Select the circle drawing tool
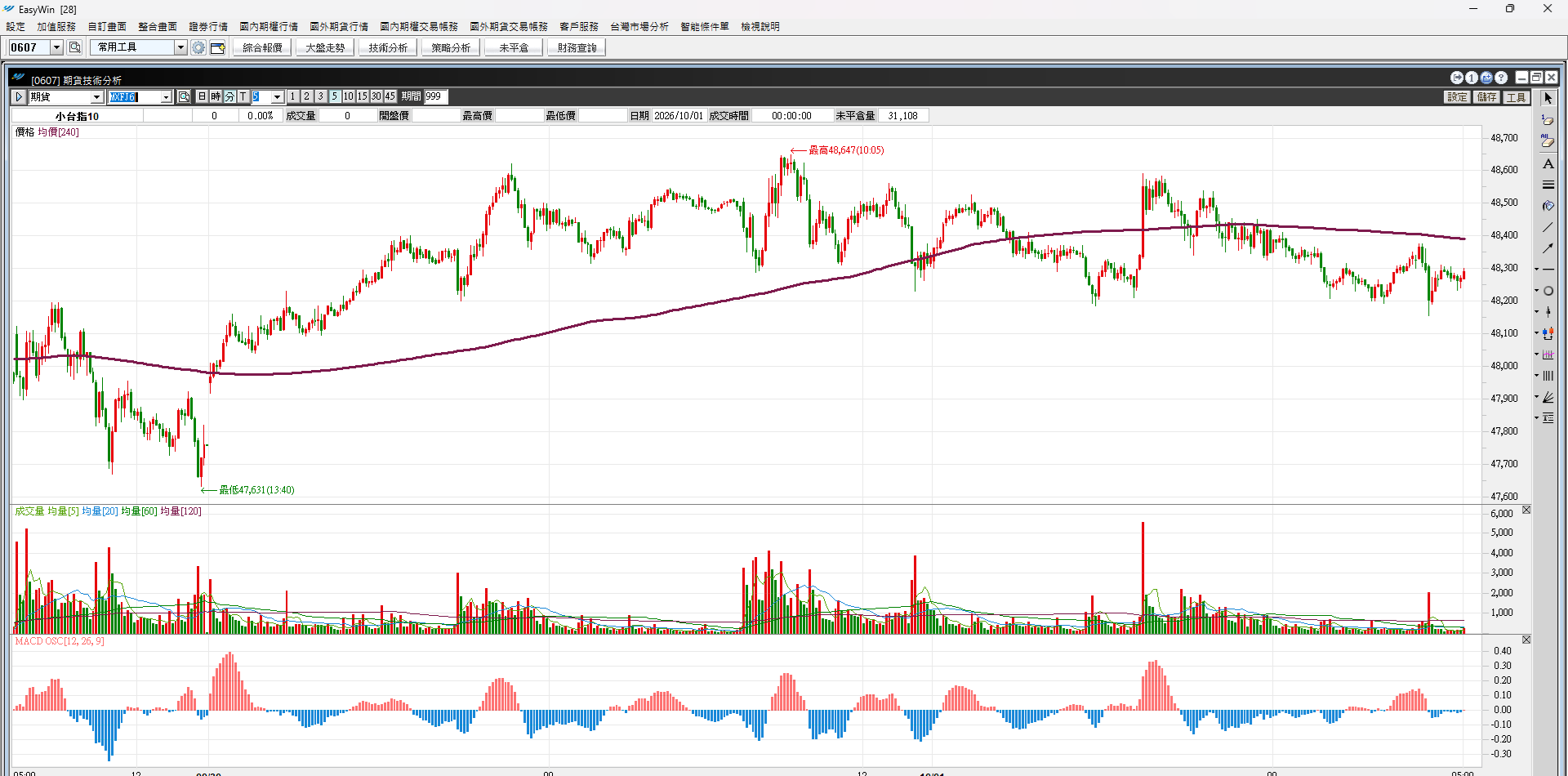The height and width of the screenshot is (776, 1568). click(x=1548, y=291)
